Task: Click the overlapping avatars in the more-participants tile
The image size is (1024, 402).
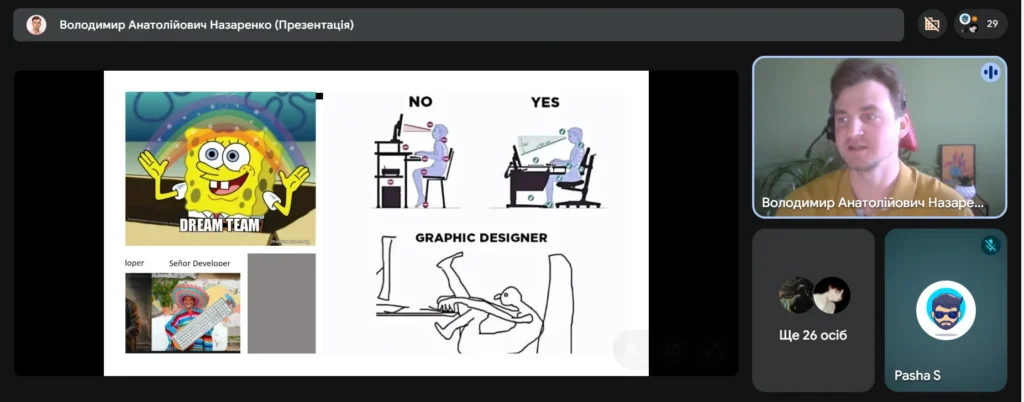Action: (x=813, y=295)
